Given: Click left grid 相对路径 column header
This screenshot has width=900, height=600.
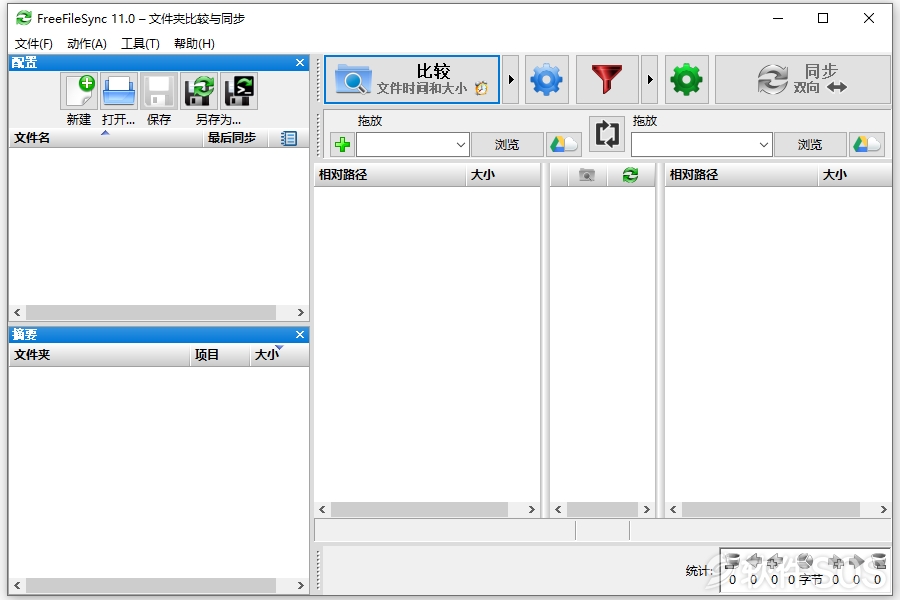Looking at the screenshot, I should pyautogui.click(x=390, y=175).
